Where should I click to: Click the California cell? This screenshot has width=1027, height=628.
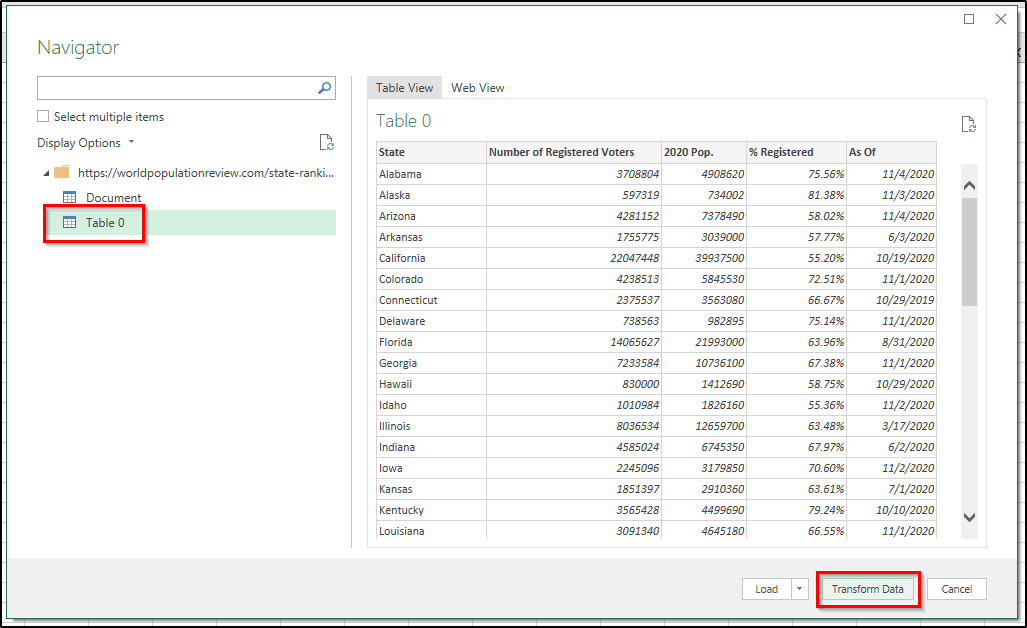pyautogui.click(x=431, y=258)
